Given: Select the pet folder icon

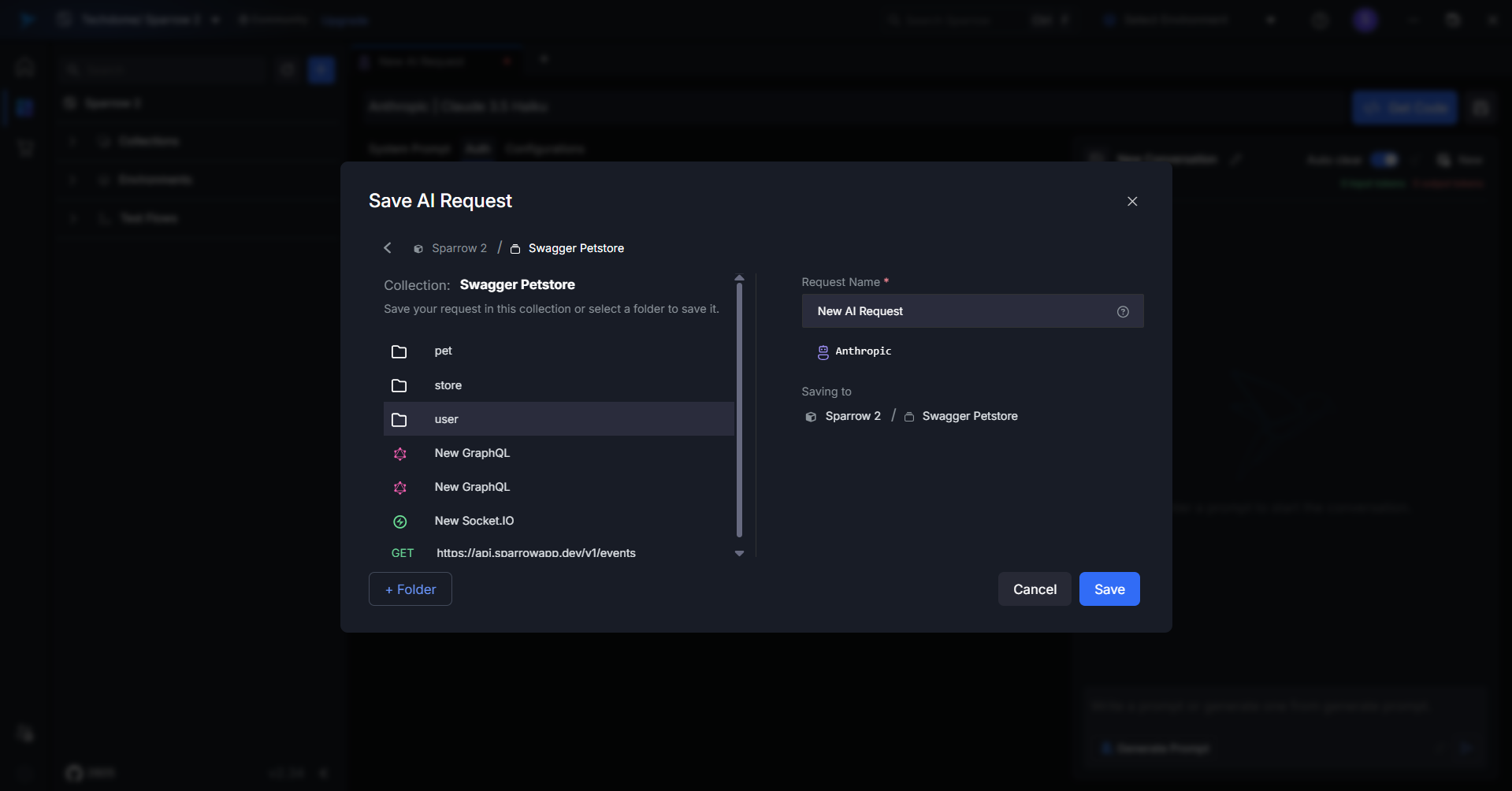Looking at the screenshot, I should click(399, 351).
